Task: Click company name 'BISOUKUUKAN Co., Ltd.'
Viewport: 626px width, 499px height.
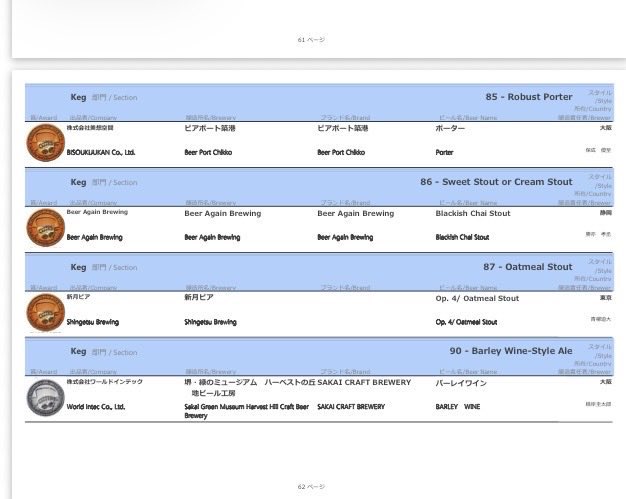Action: click(x=101, y=152)
